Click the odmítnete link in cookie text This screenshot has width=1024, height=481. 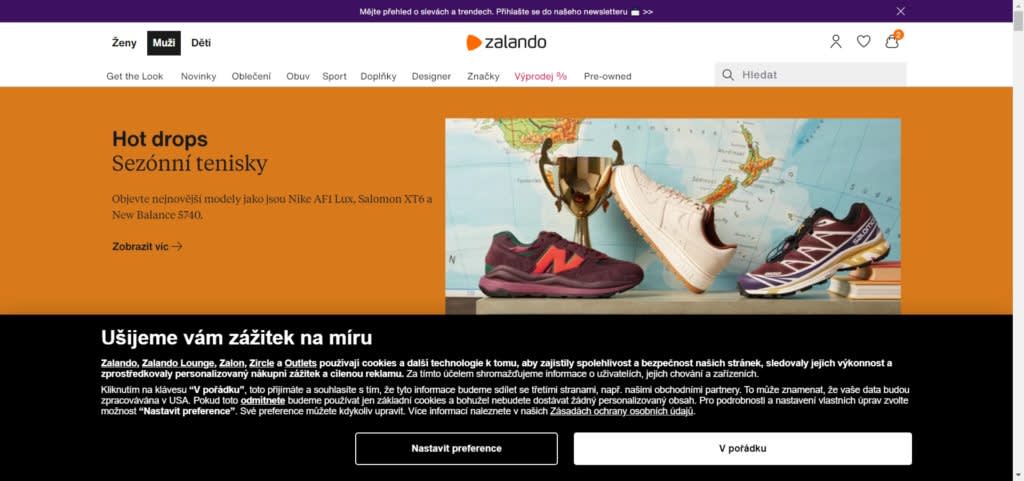pos(263,401)
